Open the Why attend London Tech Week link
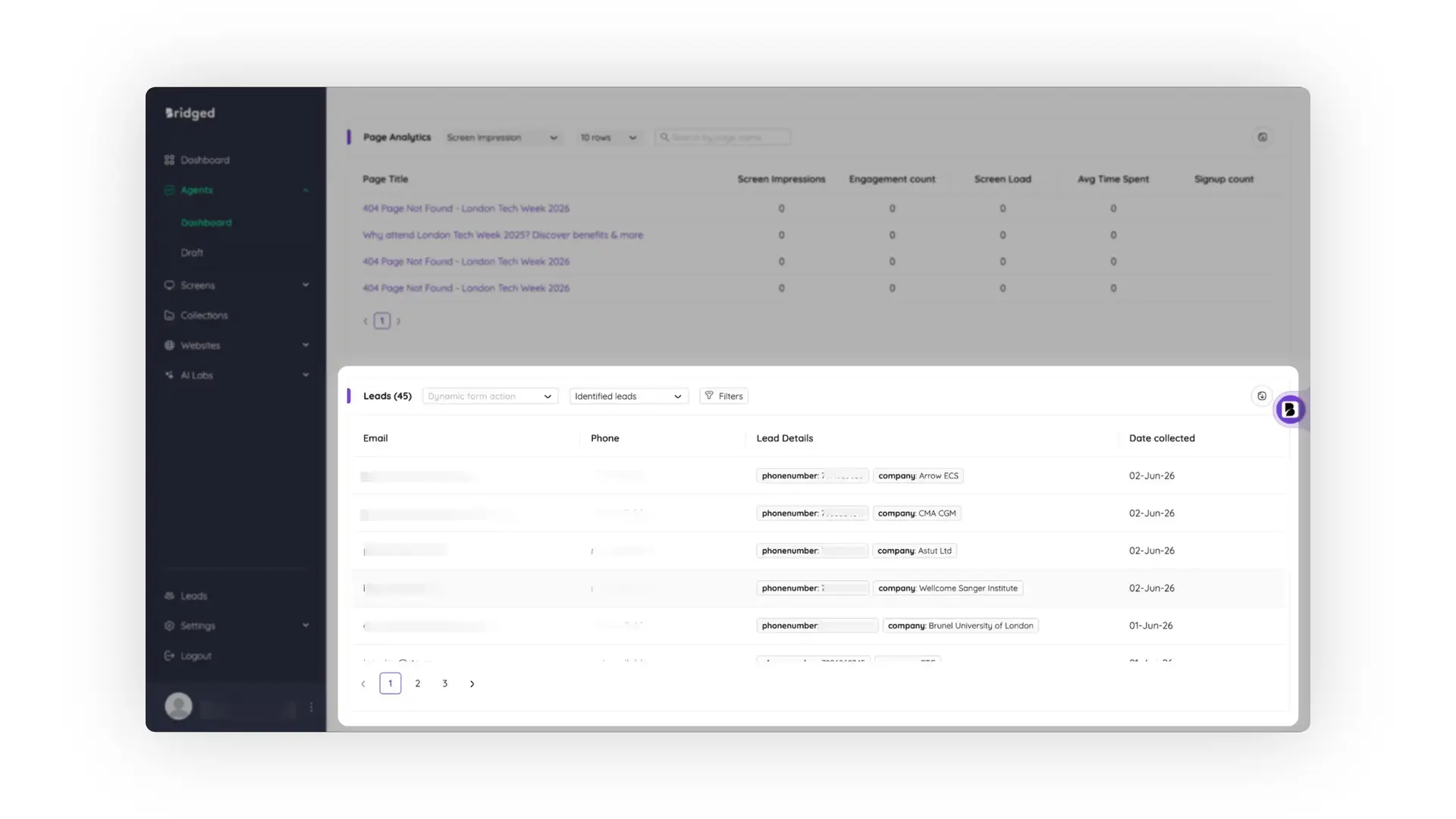 503,235
